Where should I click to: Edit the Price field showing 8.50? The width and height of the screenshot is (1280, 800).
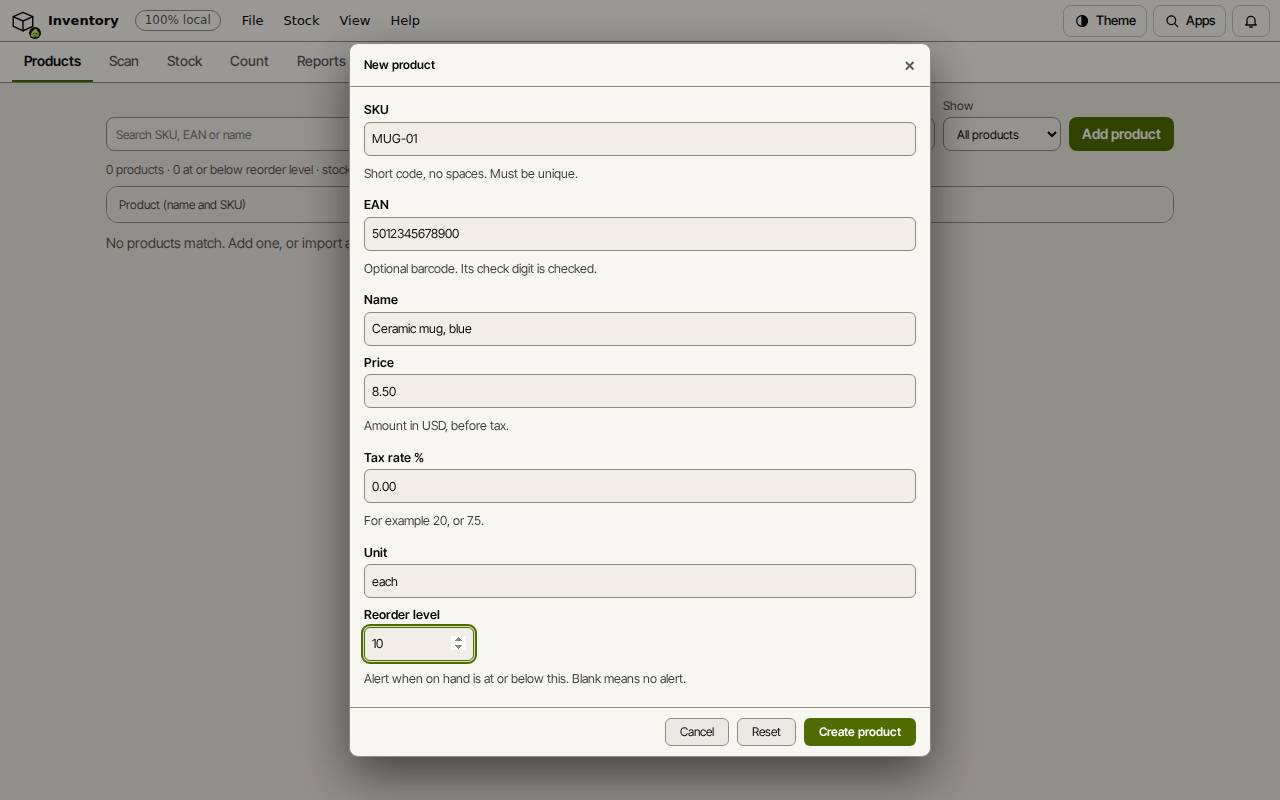tap(640, 391)
